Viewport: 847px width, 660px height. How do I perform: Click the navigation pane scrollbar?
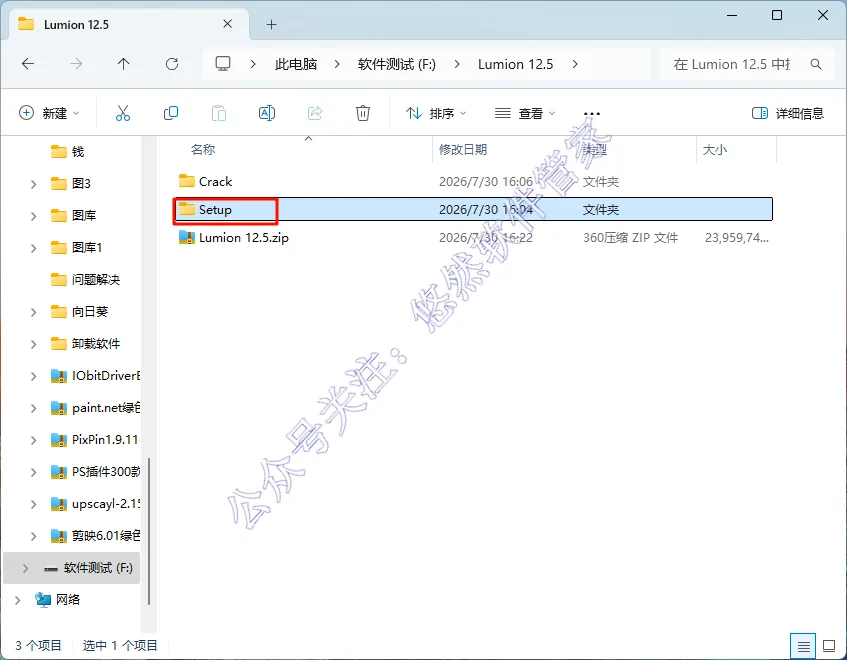pyautogui.click(x=149, y=531)
